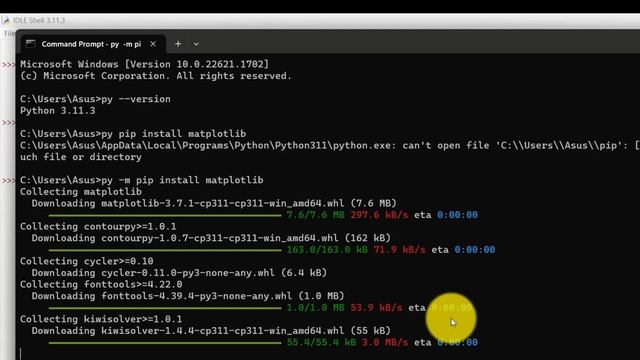This screenshot has height=360, width=640.
Task: Click the 'Collecting matplotlib' line
Action: [81, 192]
